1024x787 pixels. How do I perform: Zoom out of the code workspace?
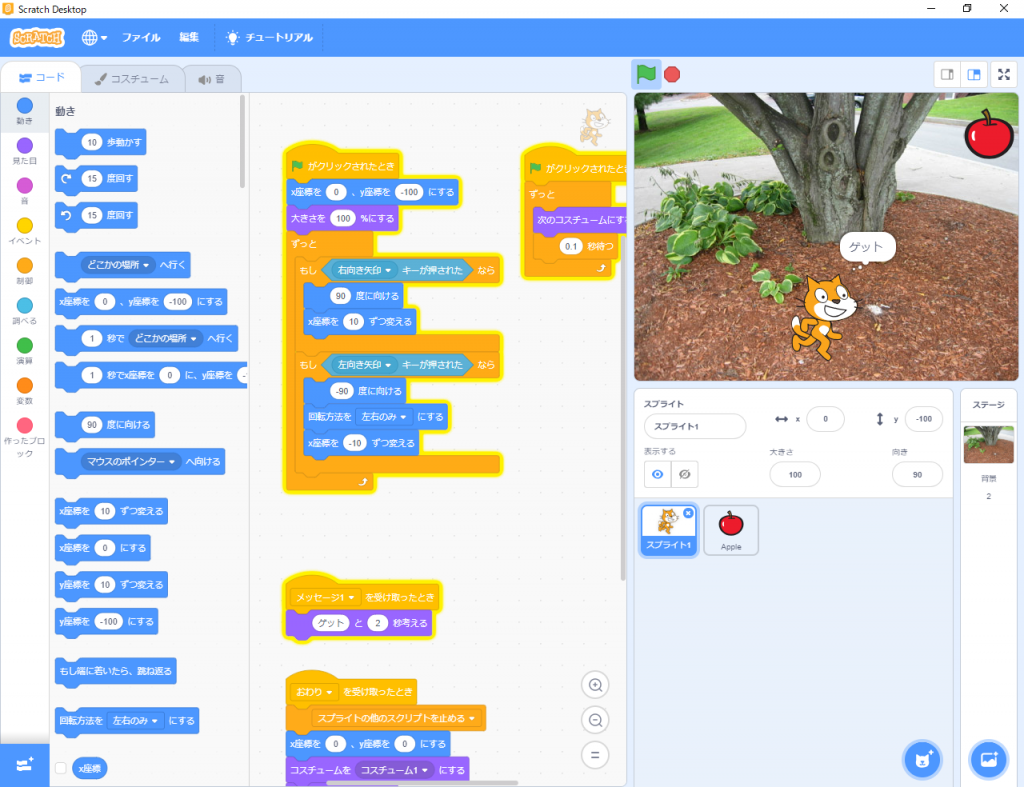tap(595, 720)
